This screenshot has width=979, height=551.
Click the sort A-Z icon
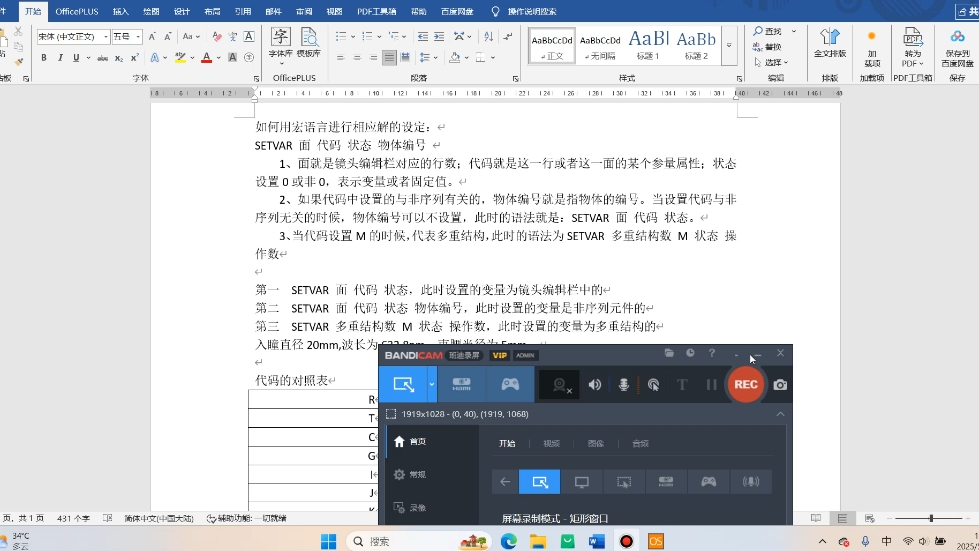[x=488, y=37]
